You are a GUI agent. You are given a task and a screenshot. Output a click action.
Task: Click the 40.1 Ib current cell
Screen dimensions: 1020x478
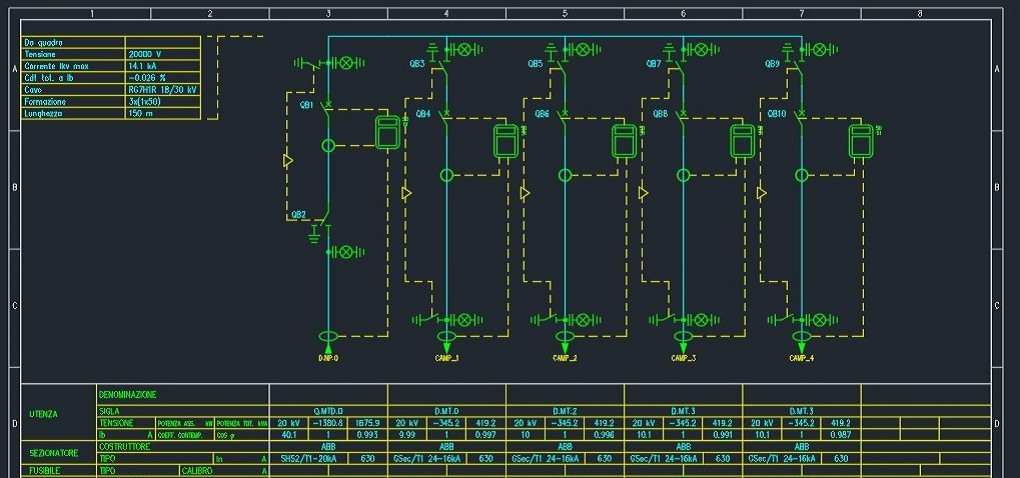pos(288,434)
